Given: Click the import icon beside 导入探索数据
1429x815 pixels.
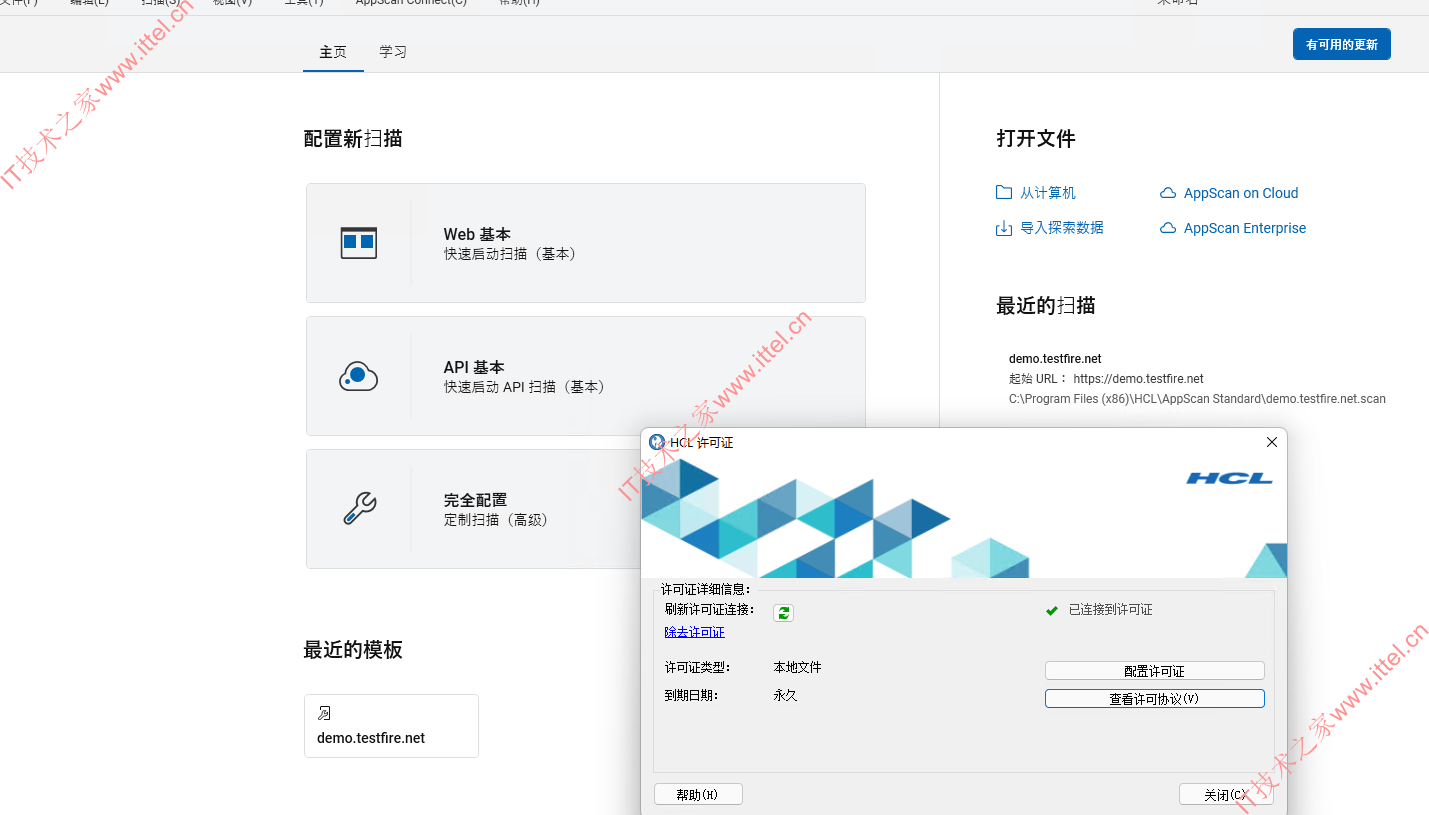Looking at the screenshot, I should point(1004,228).
